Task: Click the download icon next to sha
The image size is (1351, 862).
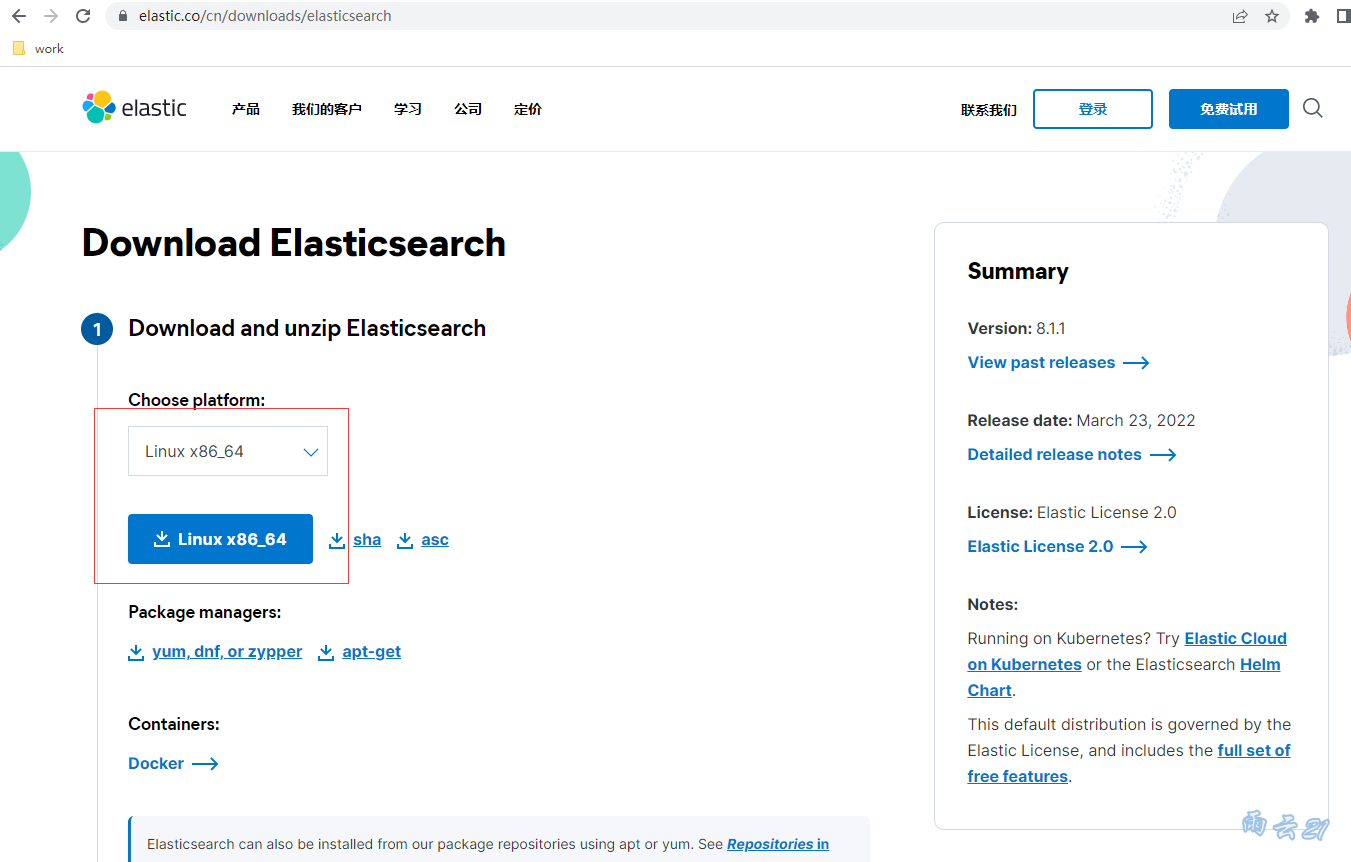Action: pos(338,539)
